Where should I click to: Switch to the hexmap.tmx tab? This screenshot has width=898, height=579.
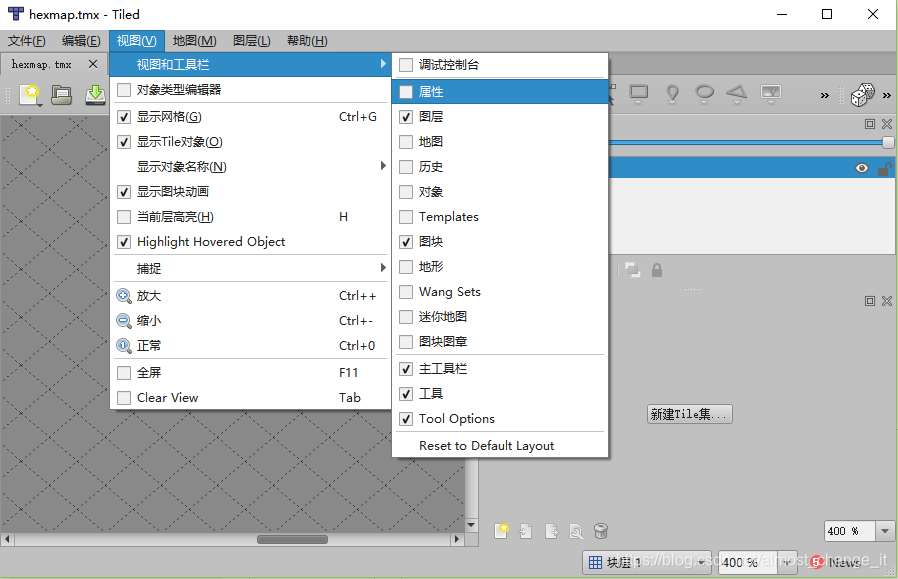[41, 65]
